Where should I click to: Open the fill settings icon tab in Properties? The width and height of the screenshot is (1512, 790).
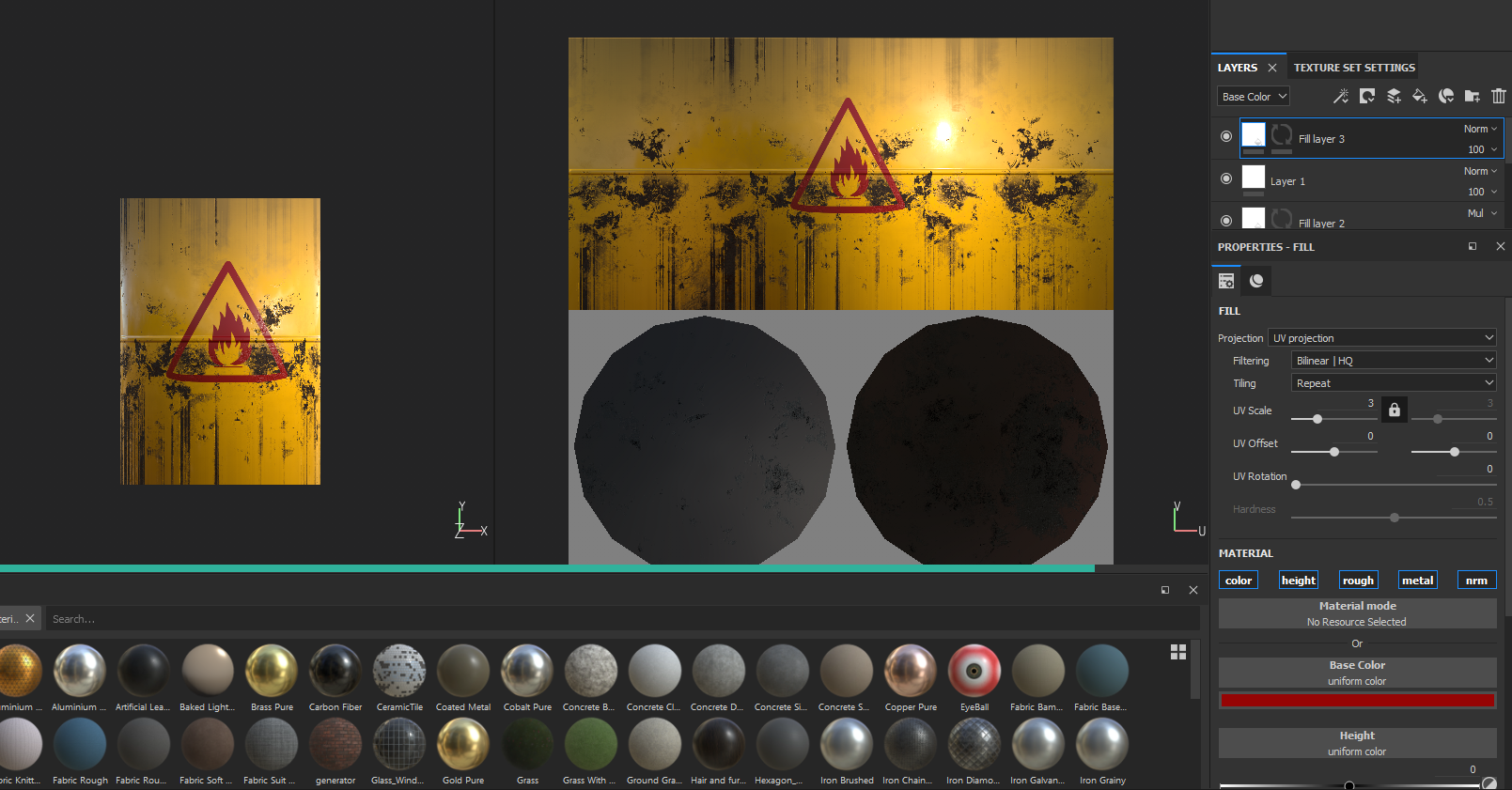pos(1226,280)
